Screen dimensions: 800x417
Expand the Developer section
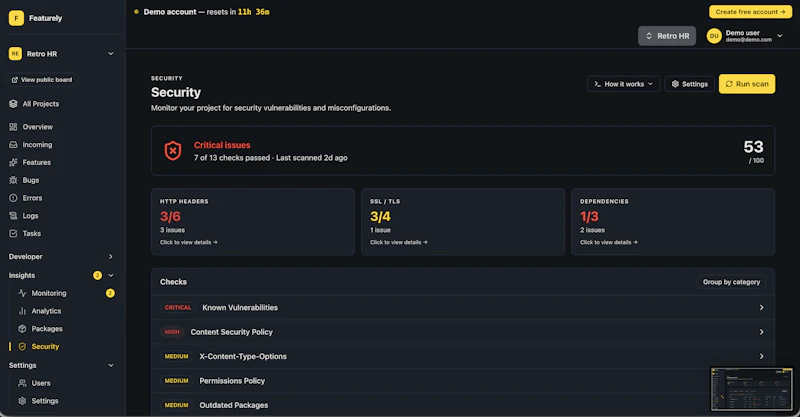click(x=111, y=257)
